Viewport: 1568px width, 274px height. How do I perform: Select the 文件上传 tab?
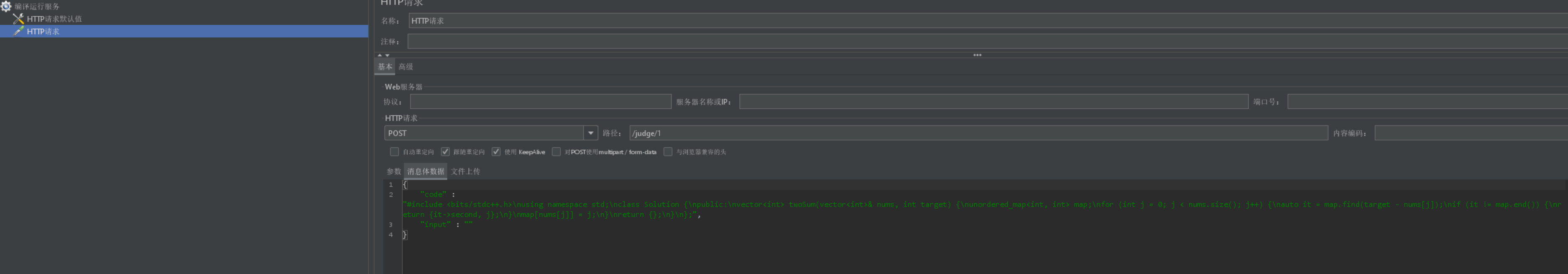[465, 172]
